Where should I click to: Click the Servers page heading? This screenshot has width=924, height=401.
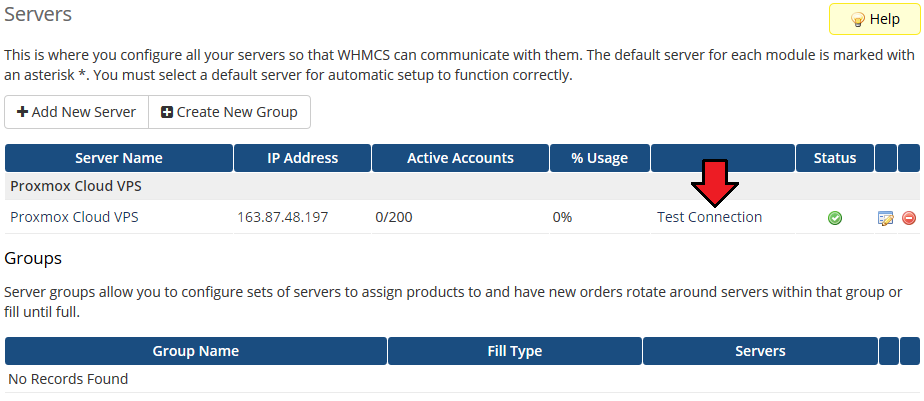38,14
